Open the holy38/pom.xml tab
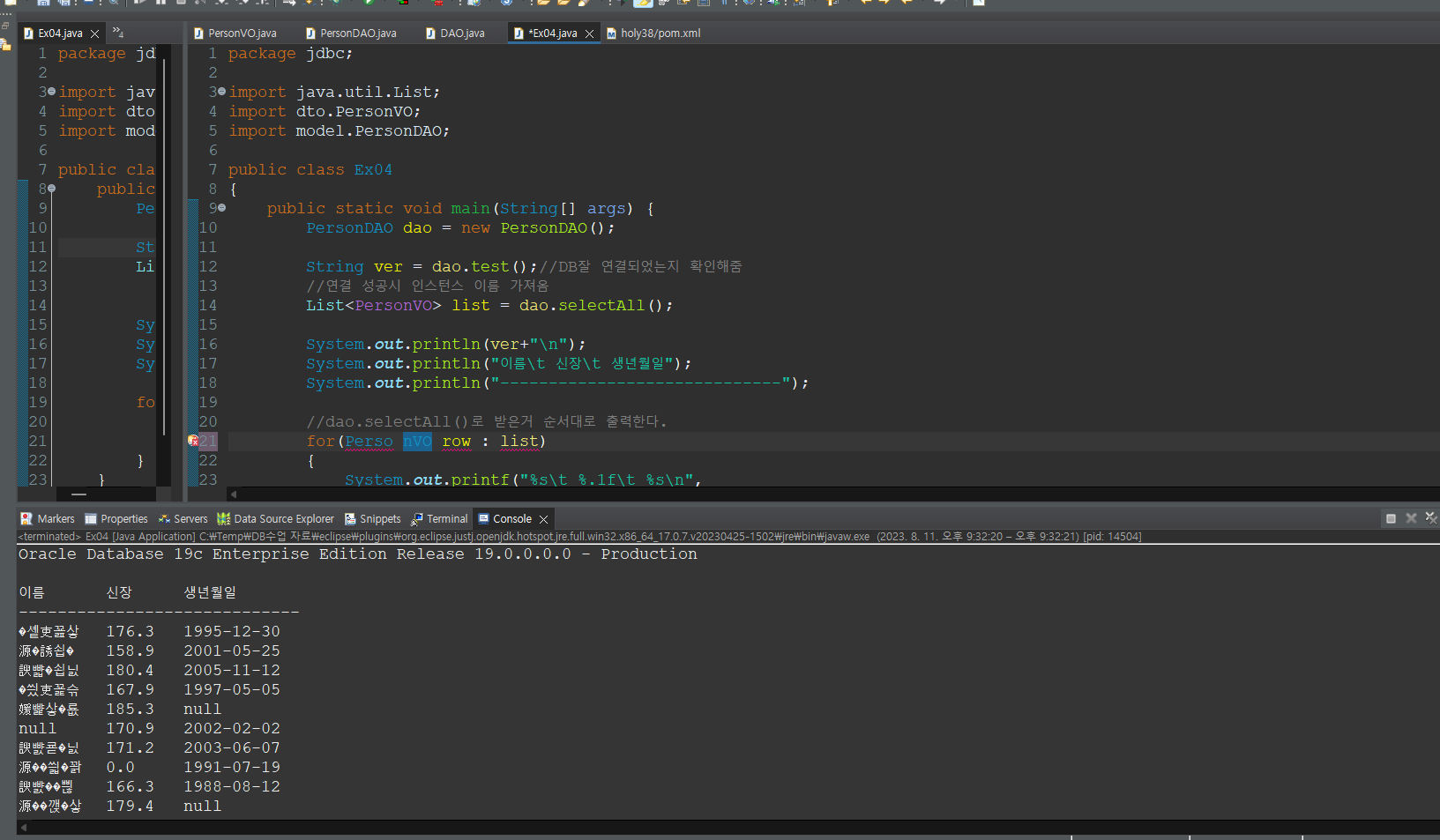Image resolution: width=1440 pixels, height=840 pixels. 653,33
